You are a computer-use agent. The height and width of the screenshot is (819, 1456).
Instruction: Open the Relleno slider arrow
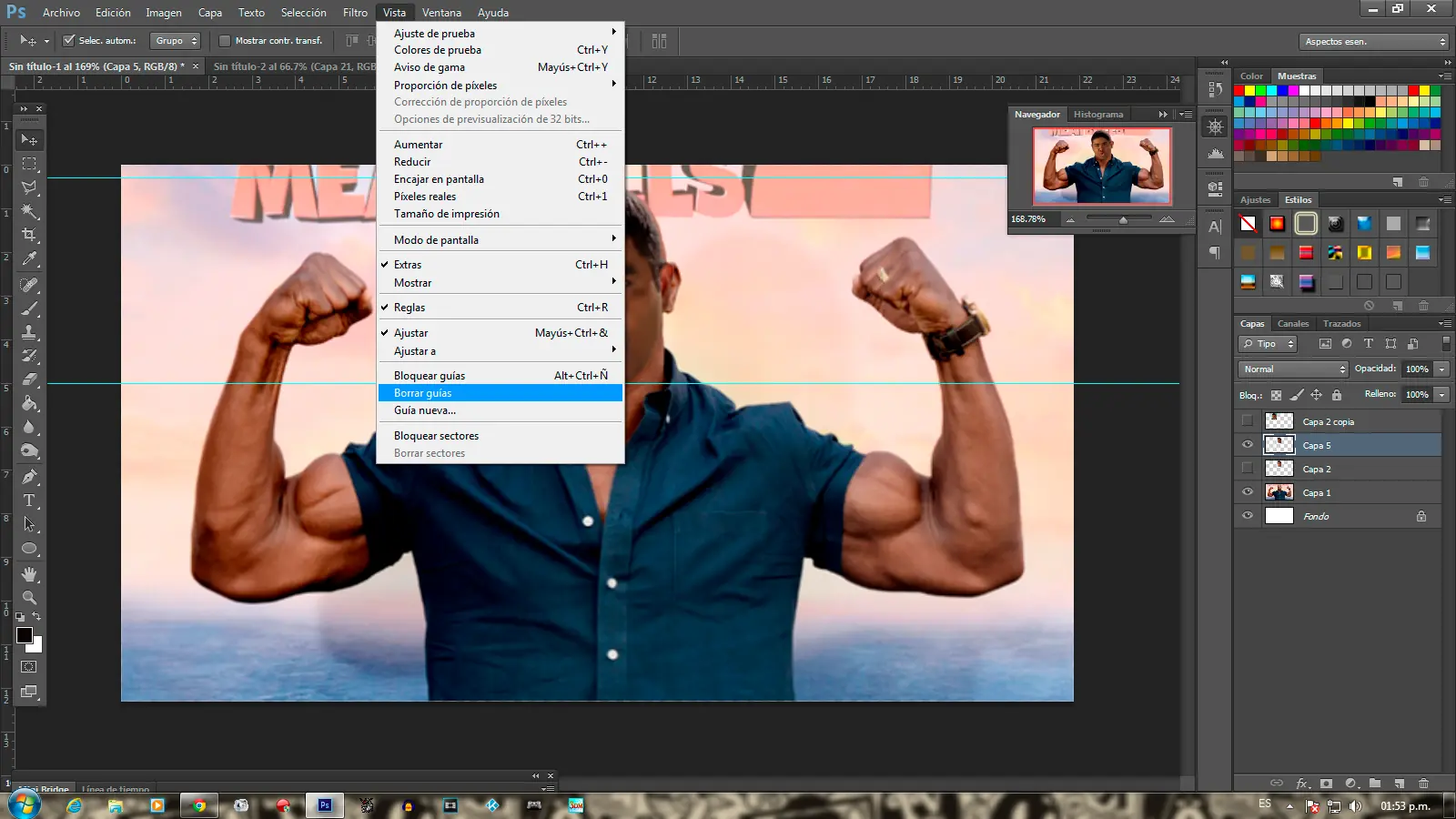coord(1441,395)
